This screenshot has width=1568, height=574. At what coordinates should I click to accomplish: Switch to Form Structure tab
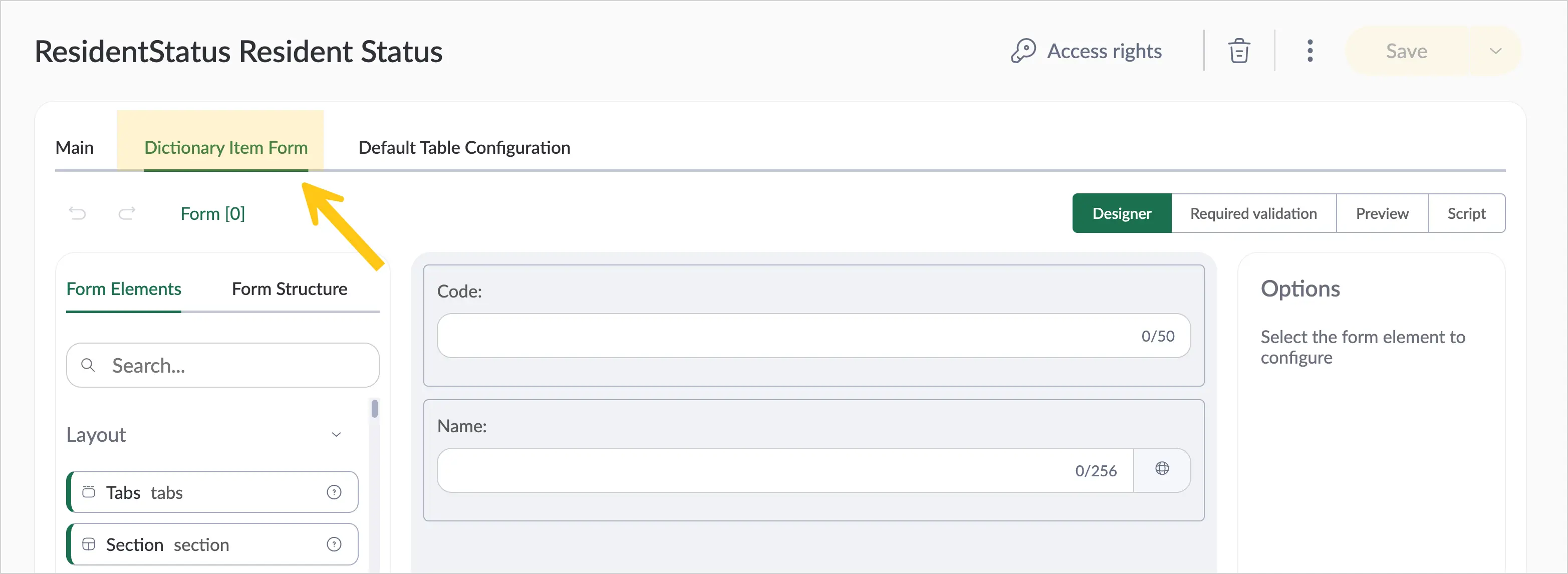289,289
